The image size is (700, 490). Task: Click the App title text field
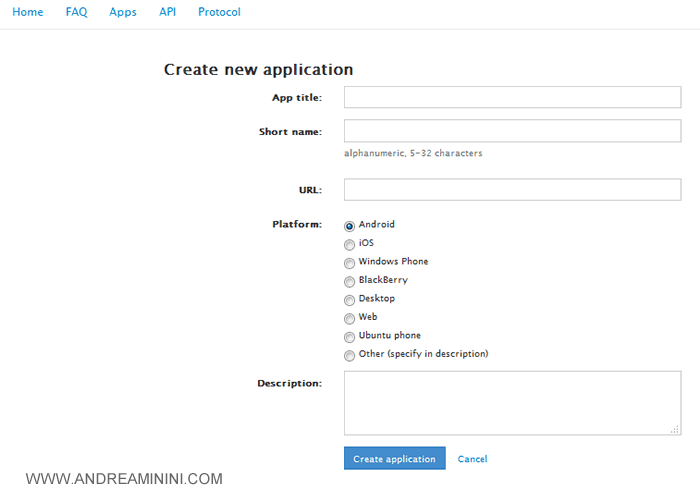[512, 97]
